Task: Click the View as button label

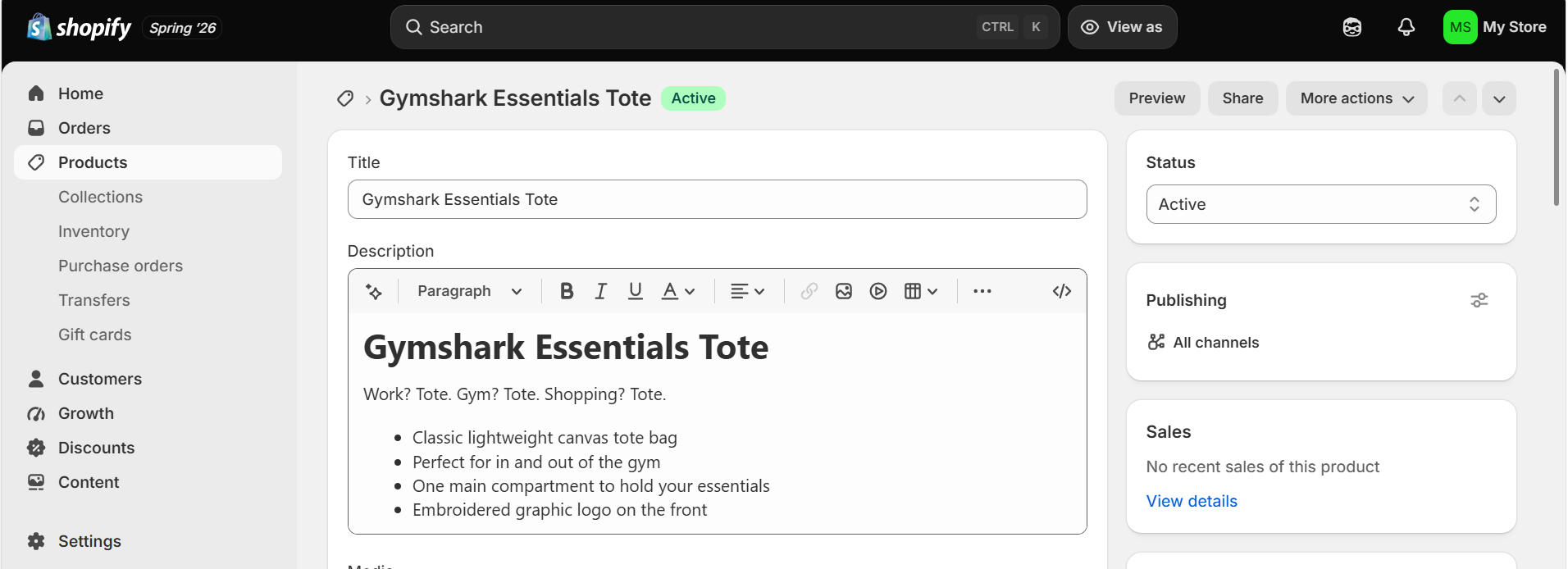Action: 1134,27
